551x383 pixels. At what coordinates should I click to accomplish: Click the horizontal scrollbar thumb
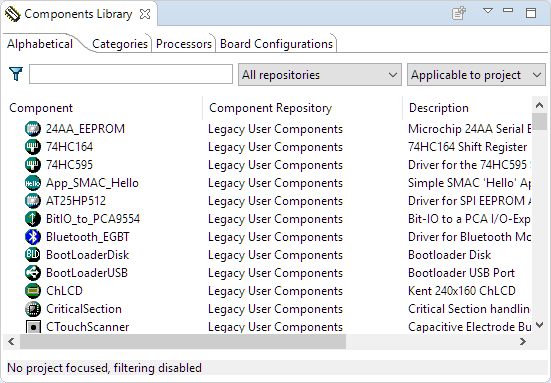(183, 342)
